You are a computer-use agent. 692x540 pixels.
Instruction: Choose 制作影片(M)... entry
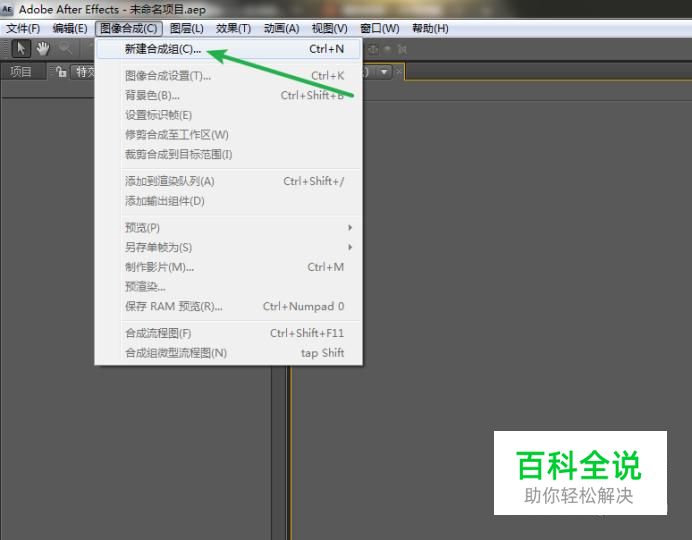pyautogui.click(x=229, y=267)
